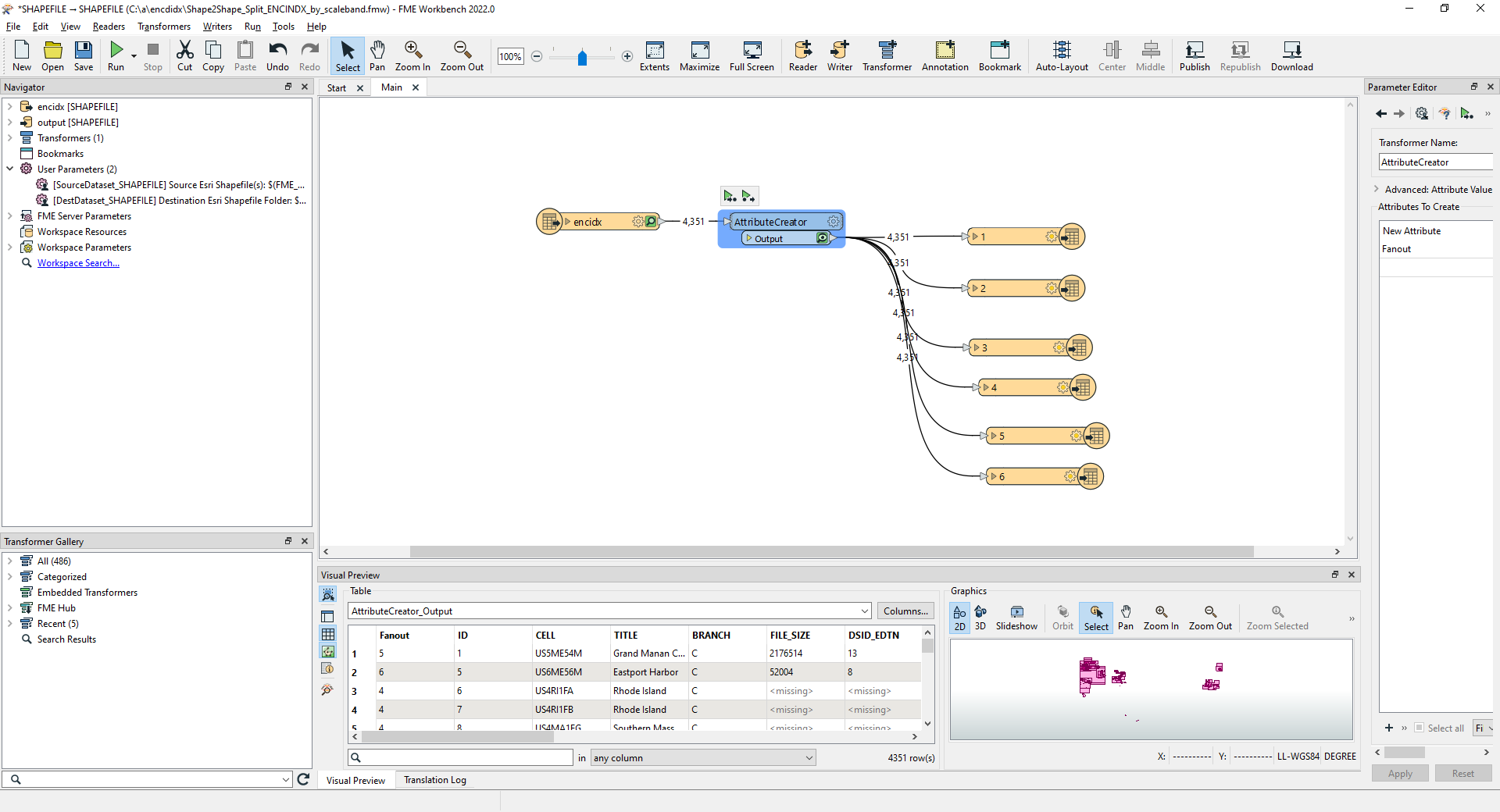
Task: Expand Transformers (1) in Navigator
Action: click(9, 137)
